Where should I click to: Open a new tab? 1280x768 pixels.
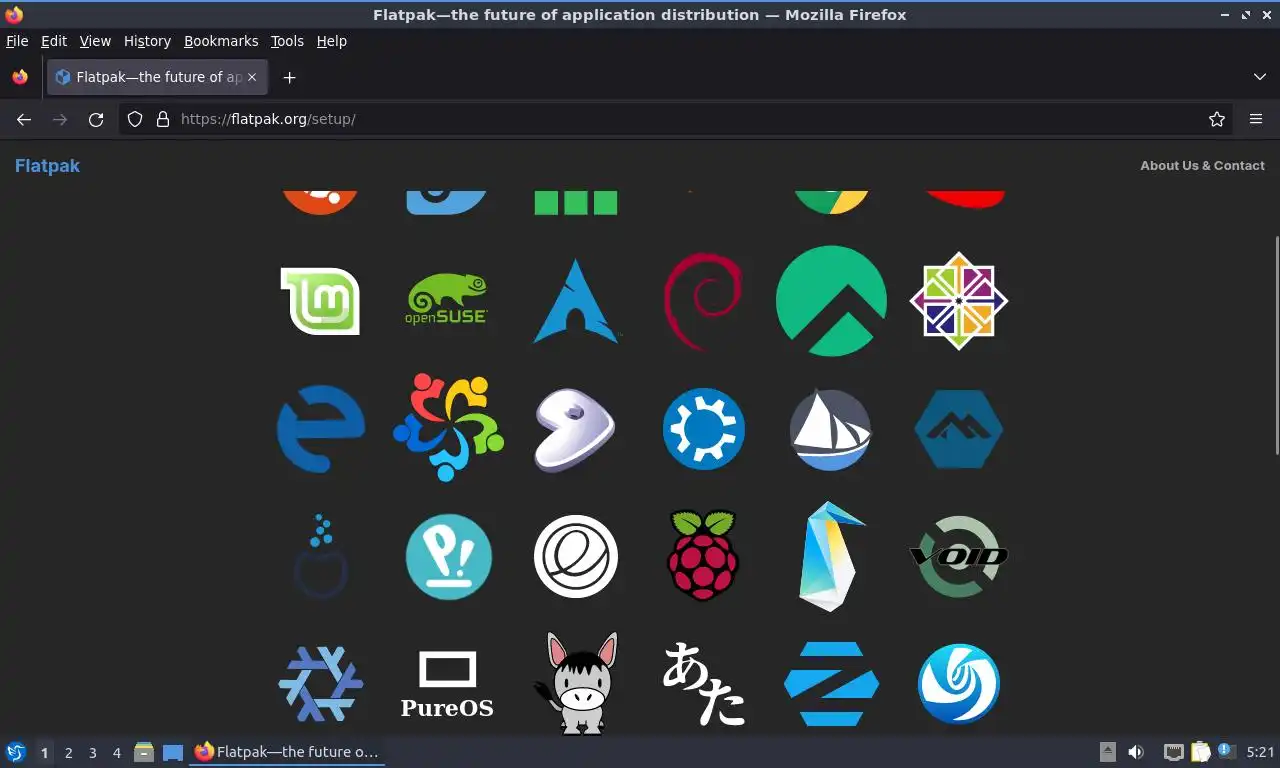point(289,77)
